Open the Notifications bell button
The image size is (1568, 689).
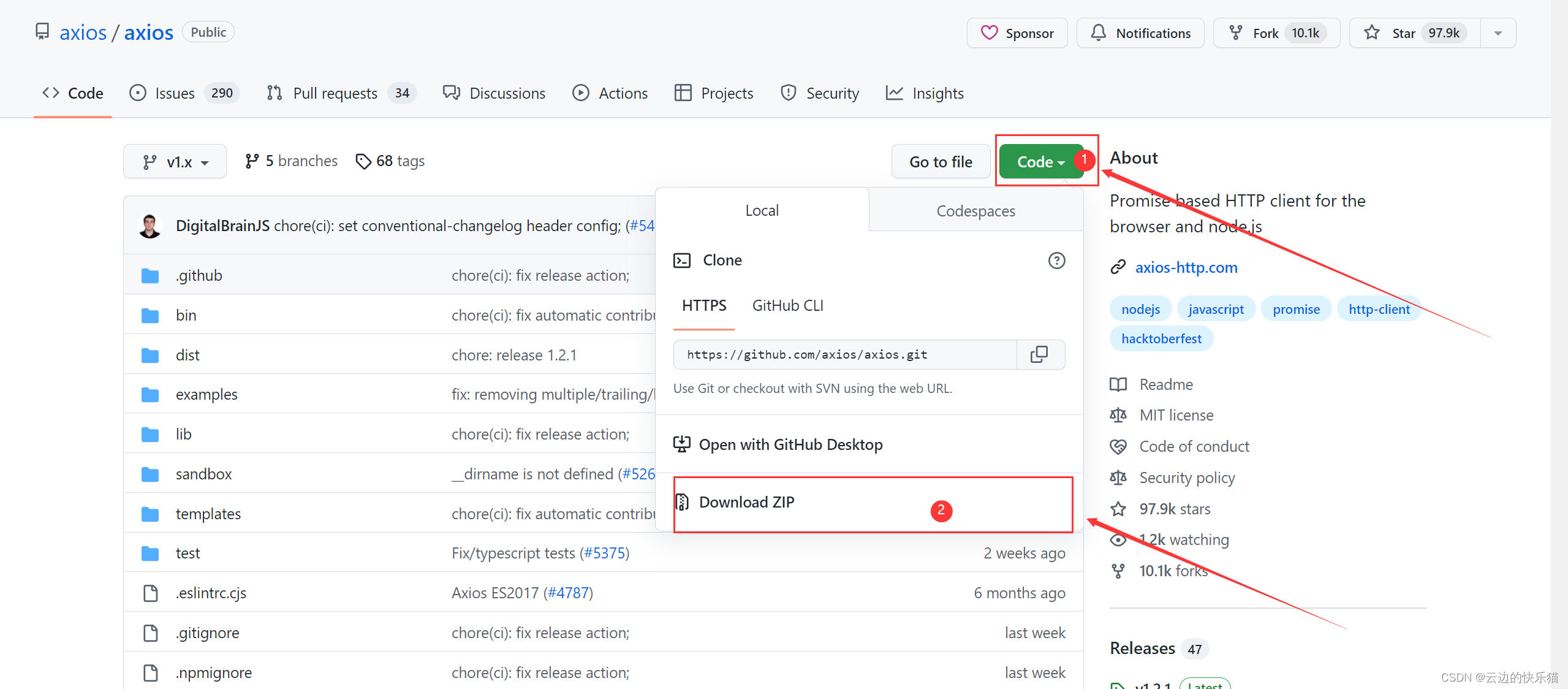(x=1140, y=33)
